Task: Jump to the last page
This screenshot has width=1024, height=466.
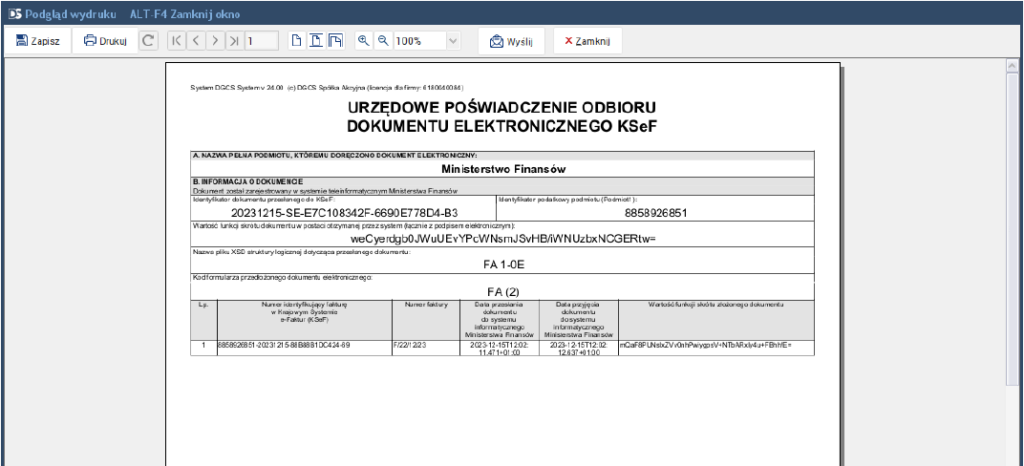Action: [234, 41]
